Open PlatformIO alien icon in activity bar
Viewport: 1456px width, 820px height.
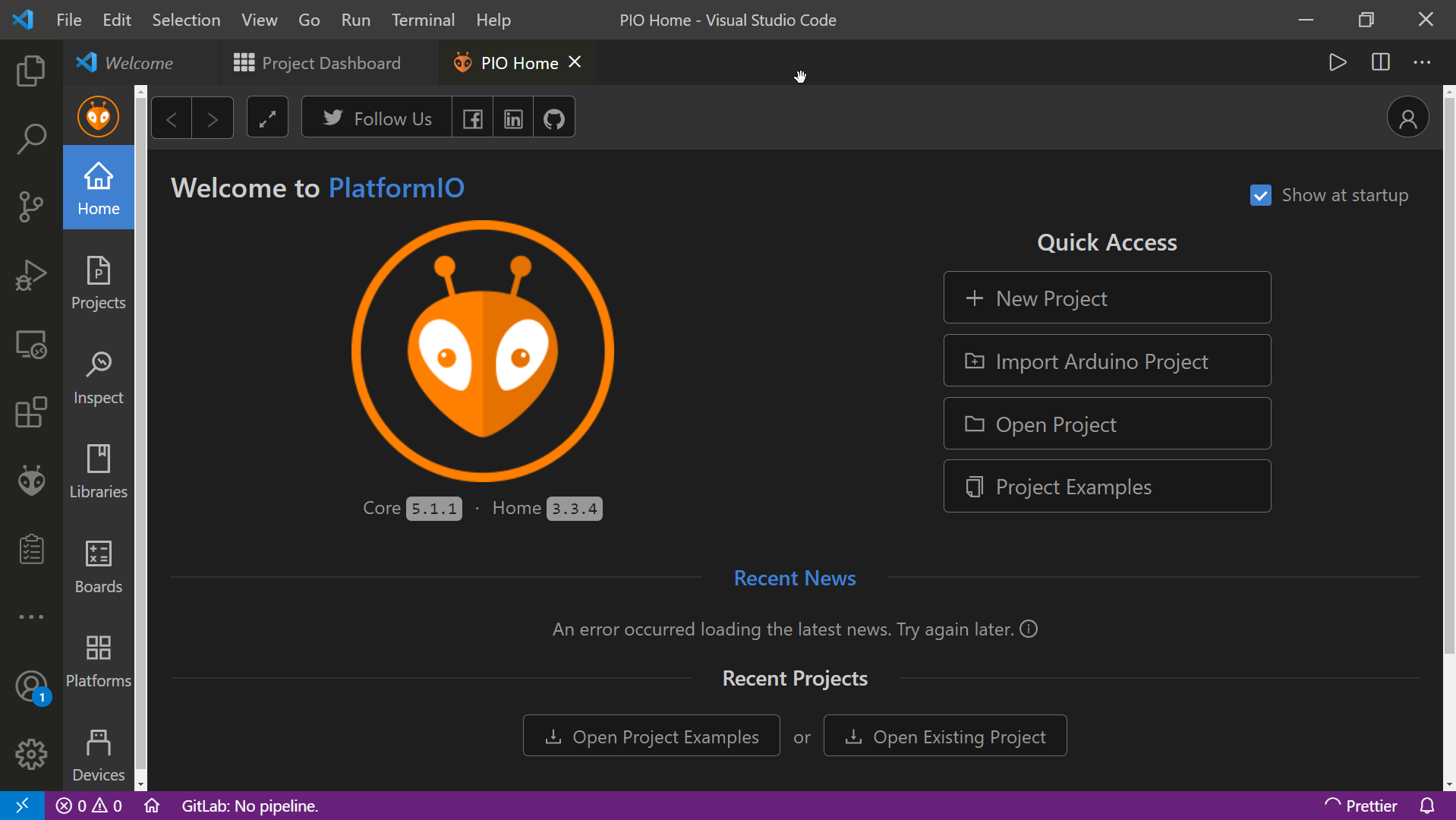pyautogui.click(x=31, y=481)
